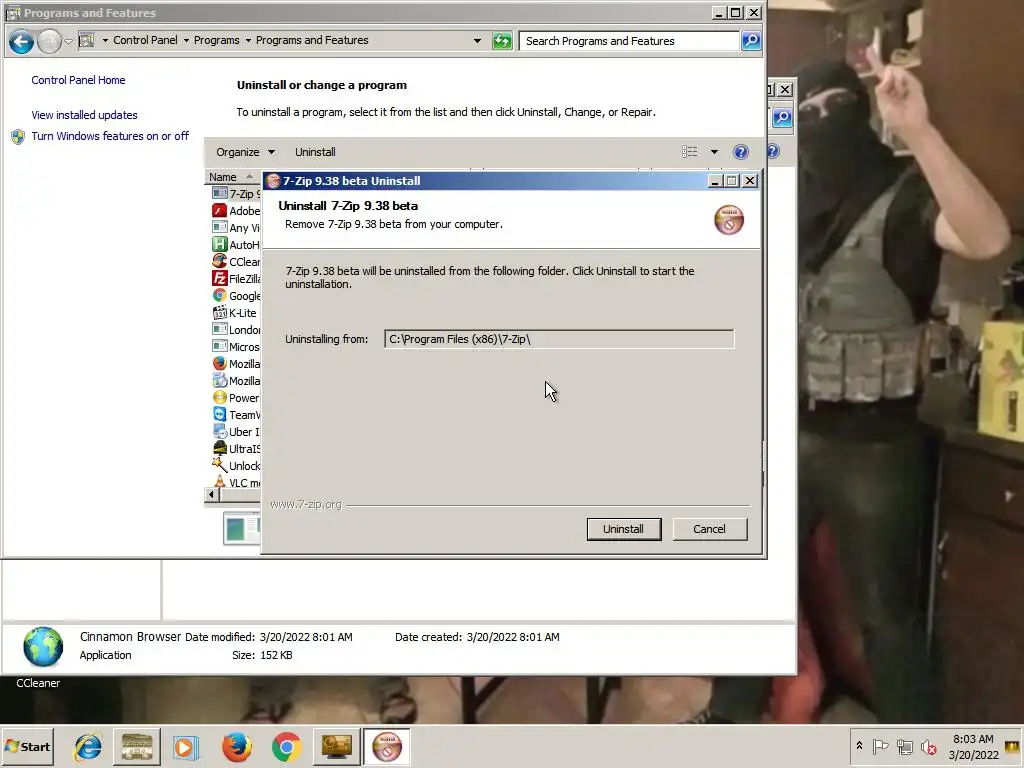Screen dimensions: 1024x768
Task: Open Windows Media Player from taskbar
Action: click(185, 746)
